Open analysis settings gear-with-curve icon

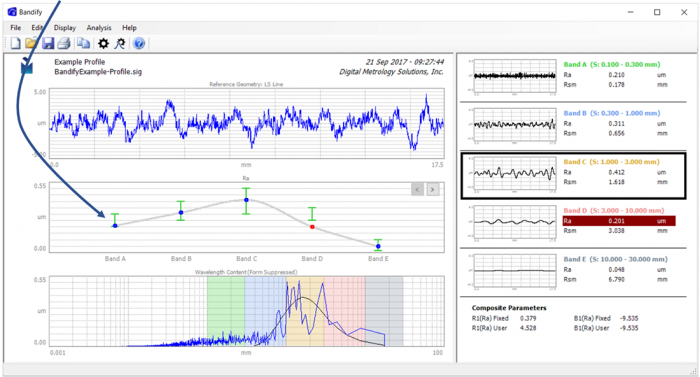pyautogui.click(x=120, y=43)
